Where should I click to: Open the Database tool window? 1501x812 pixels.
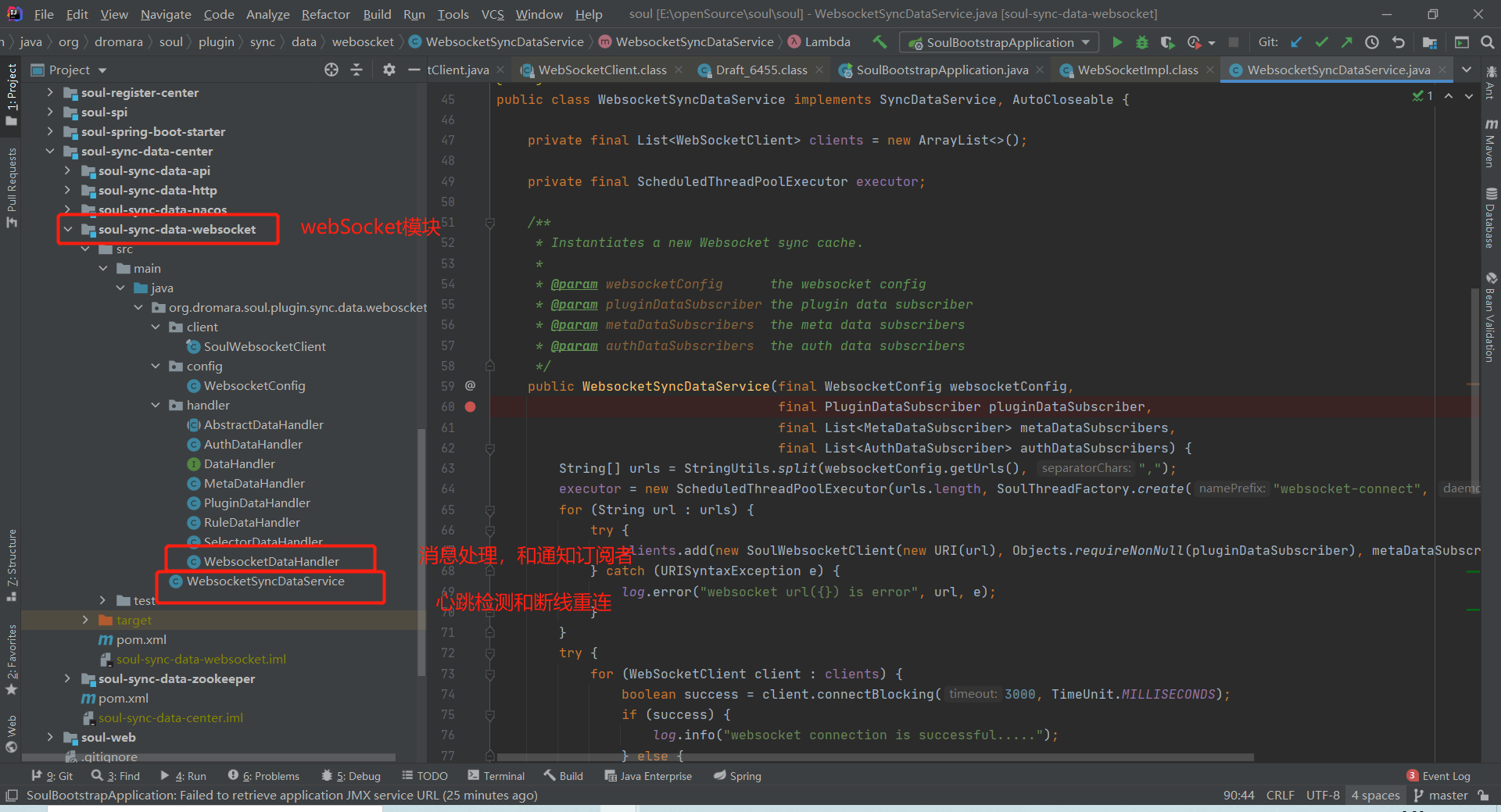pyautogui.click(x=1490, y=218)
